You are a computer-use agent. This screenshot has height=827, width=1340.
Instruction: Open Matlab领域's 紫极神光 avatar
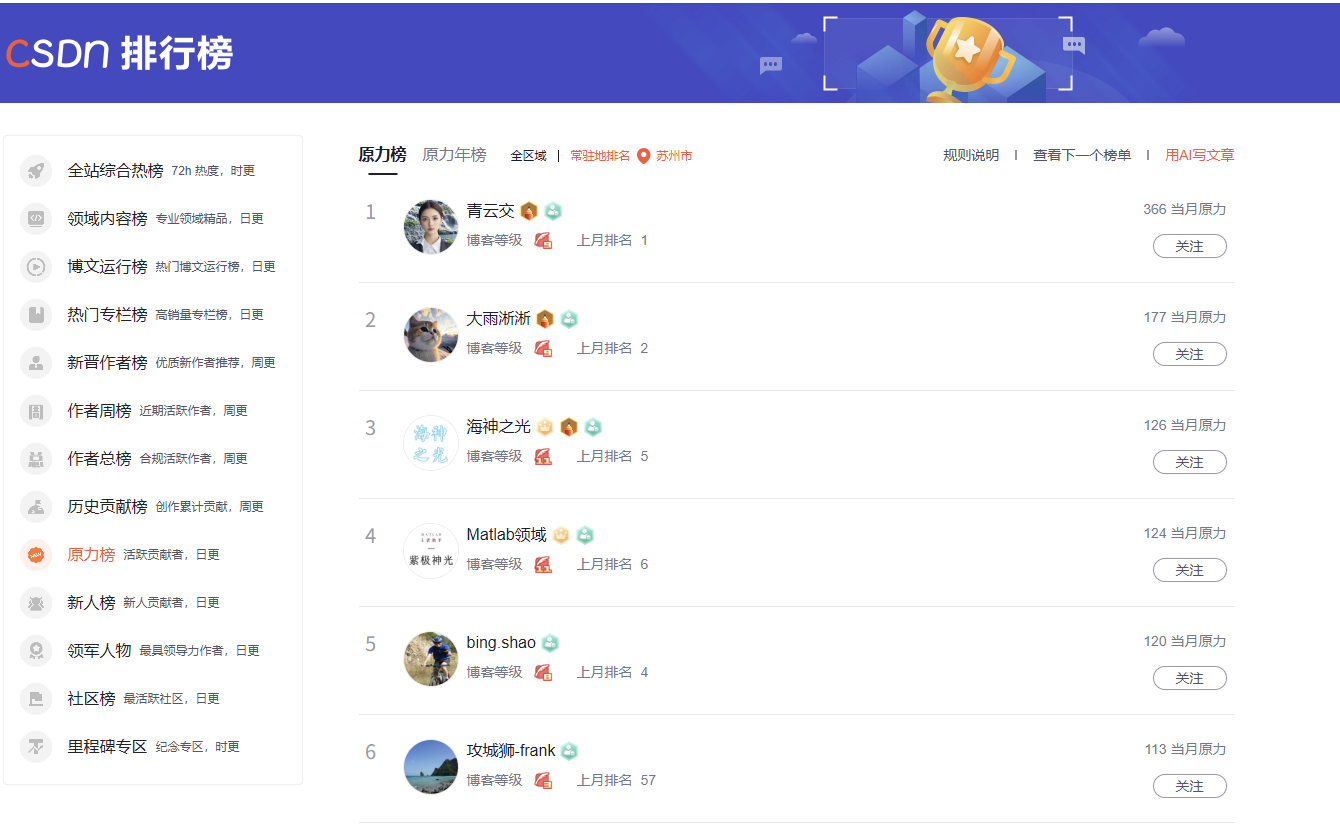pos(431,551)
